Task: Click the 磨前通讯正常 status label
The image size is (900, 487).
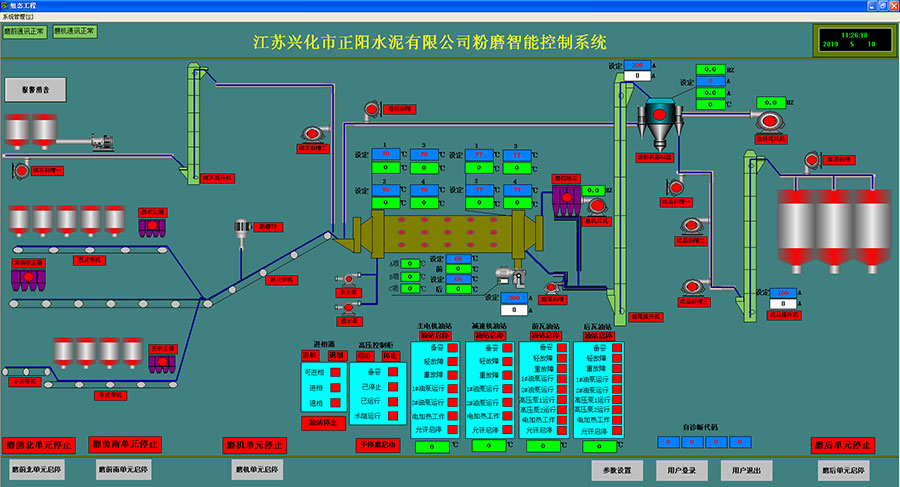Action: click(25, 32)
